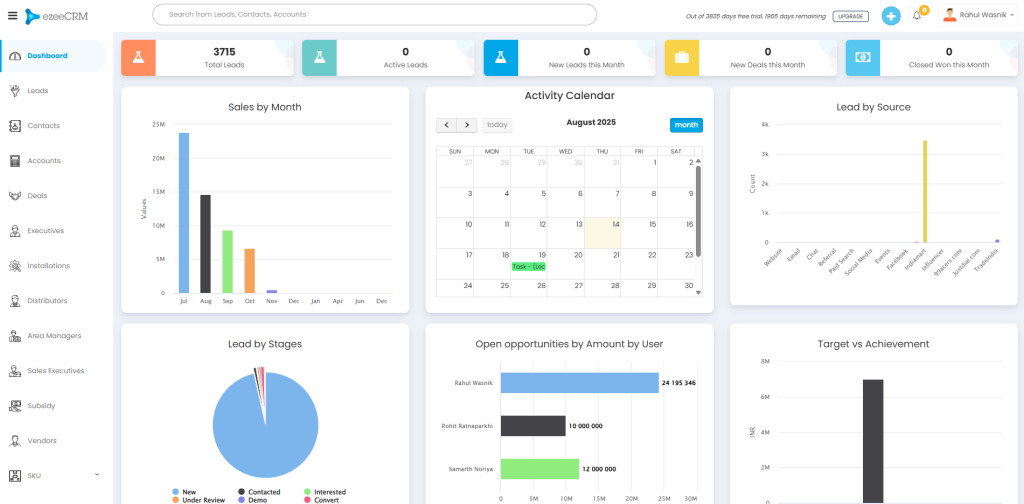
Task: Toggle the New legend in Lead by Stages
Action: point(186,492)
